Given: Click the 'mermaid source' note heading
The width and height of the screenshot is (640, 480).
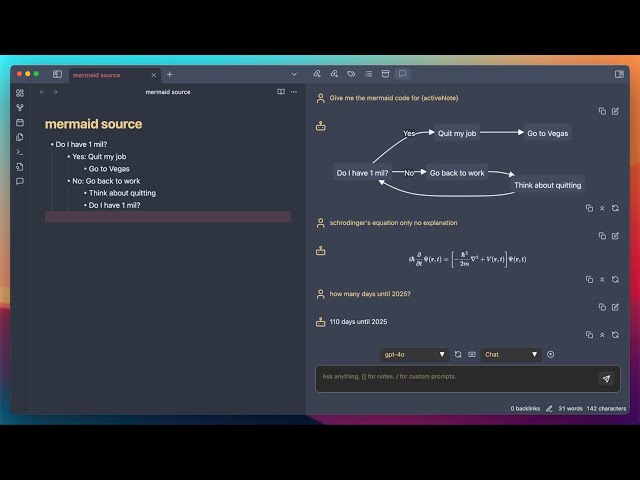Looking at the screenshot, I should pos(93,124).
